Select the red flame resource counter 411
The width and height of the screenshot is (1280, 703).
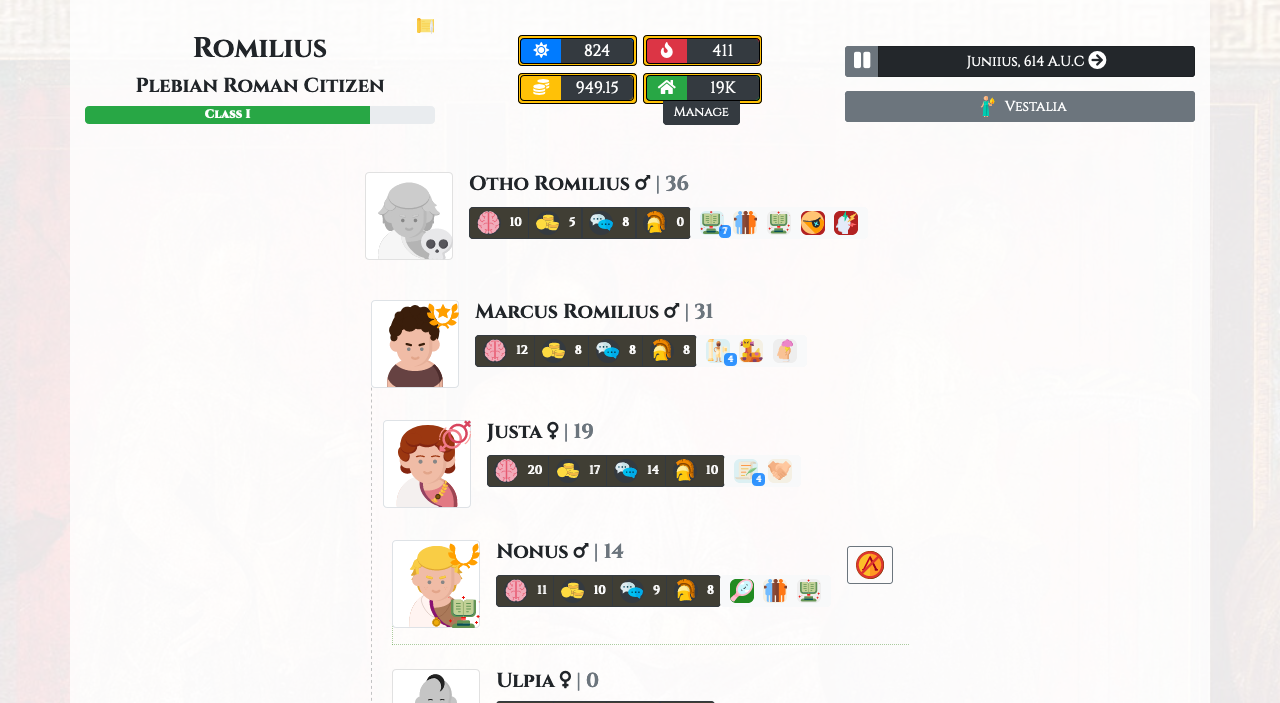(x=702, y=51)
